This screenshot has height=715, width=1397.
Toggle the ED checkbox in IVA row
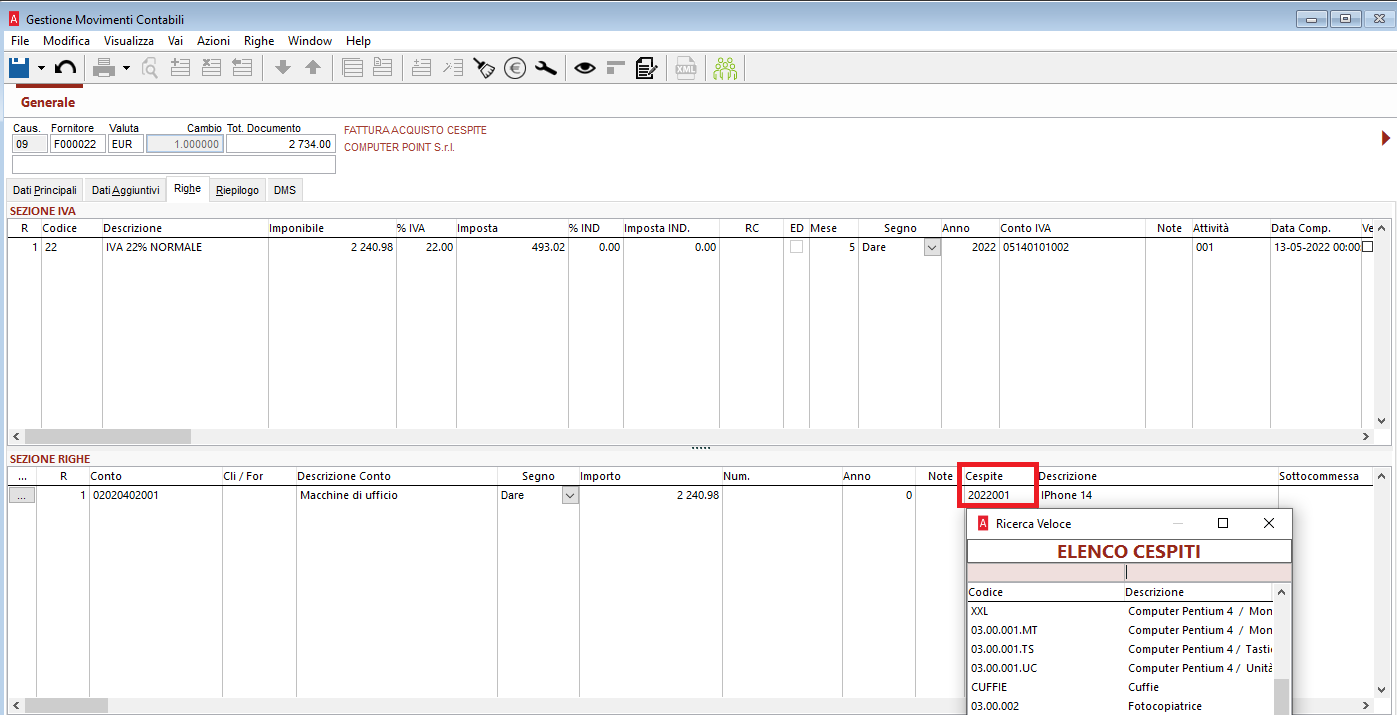point(796,247)
